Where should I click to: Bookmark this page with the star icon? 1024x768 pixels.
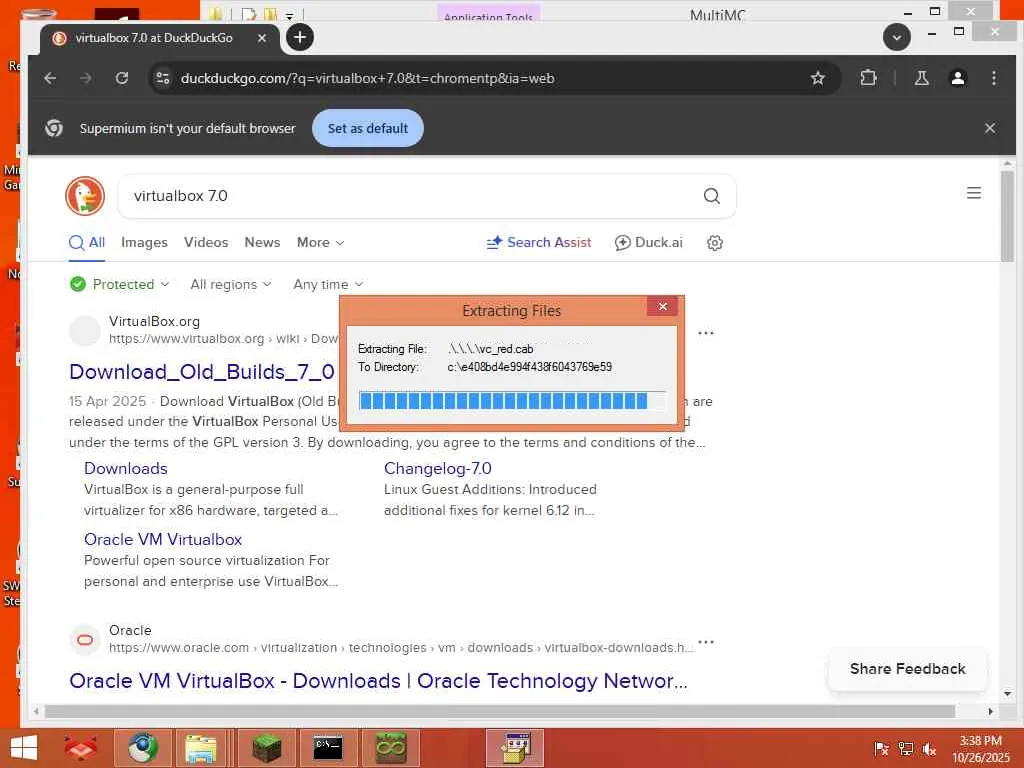pos(817,78)
